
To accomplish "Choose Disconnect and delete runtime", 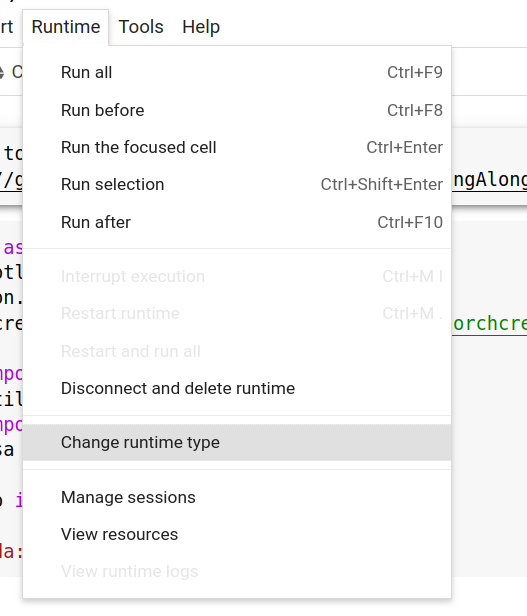I will click(237, 389).
